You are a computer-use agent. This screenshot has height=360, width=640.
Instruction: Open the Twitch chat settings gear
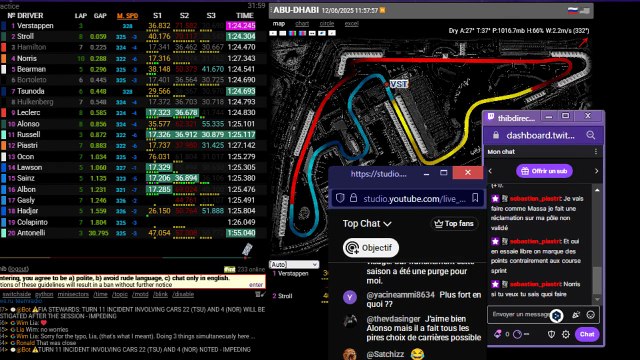tap(566, 334)
